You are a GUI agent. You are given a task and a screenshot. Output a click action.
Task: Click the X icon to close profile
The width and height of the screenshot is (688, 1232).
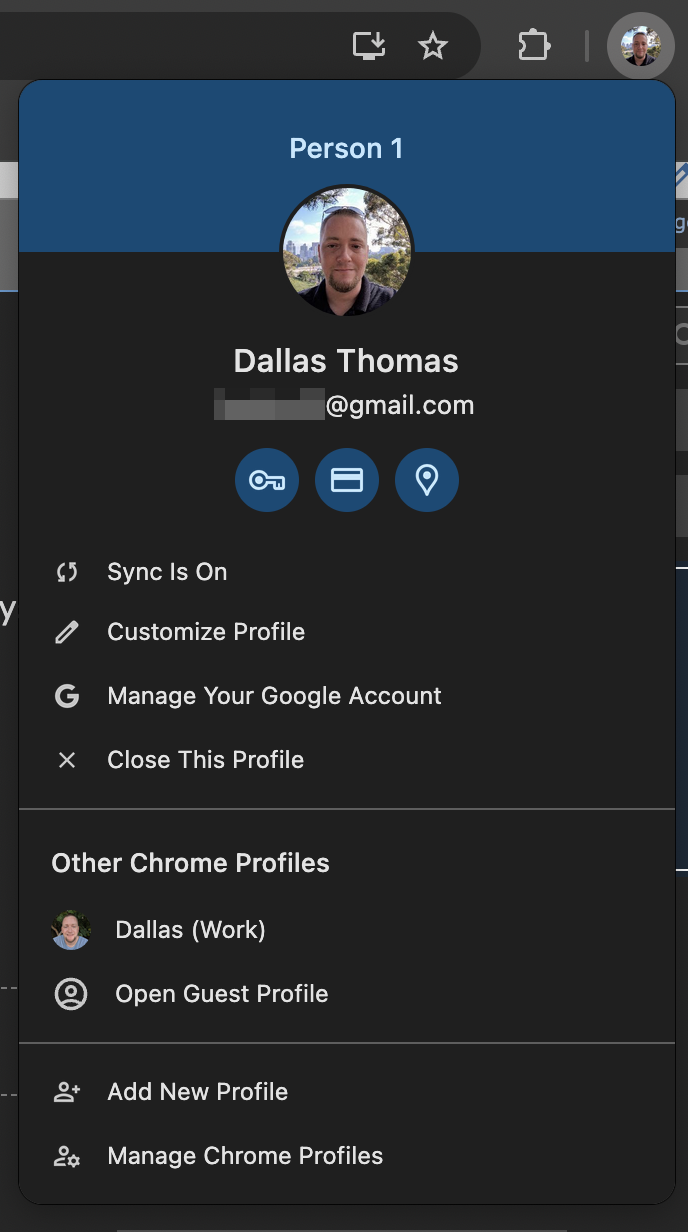(x=67, y=760)
